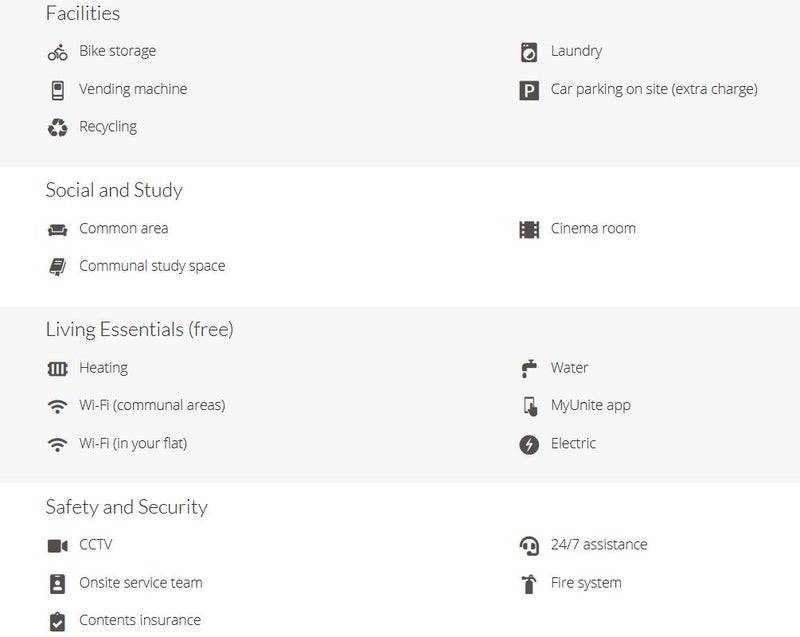
Task: Click the Vending machine icon
Action: coord(57,90)
